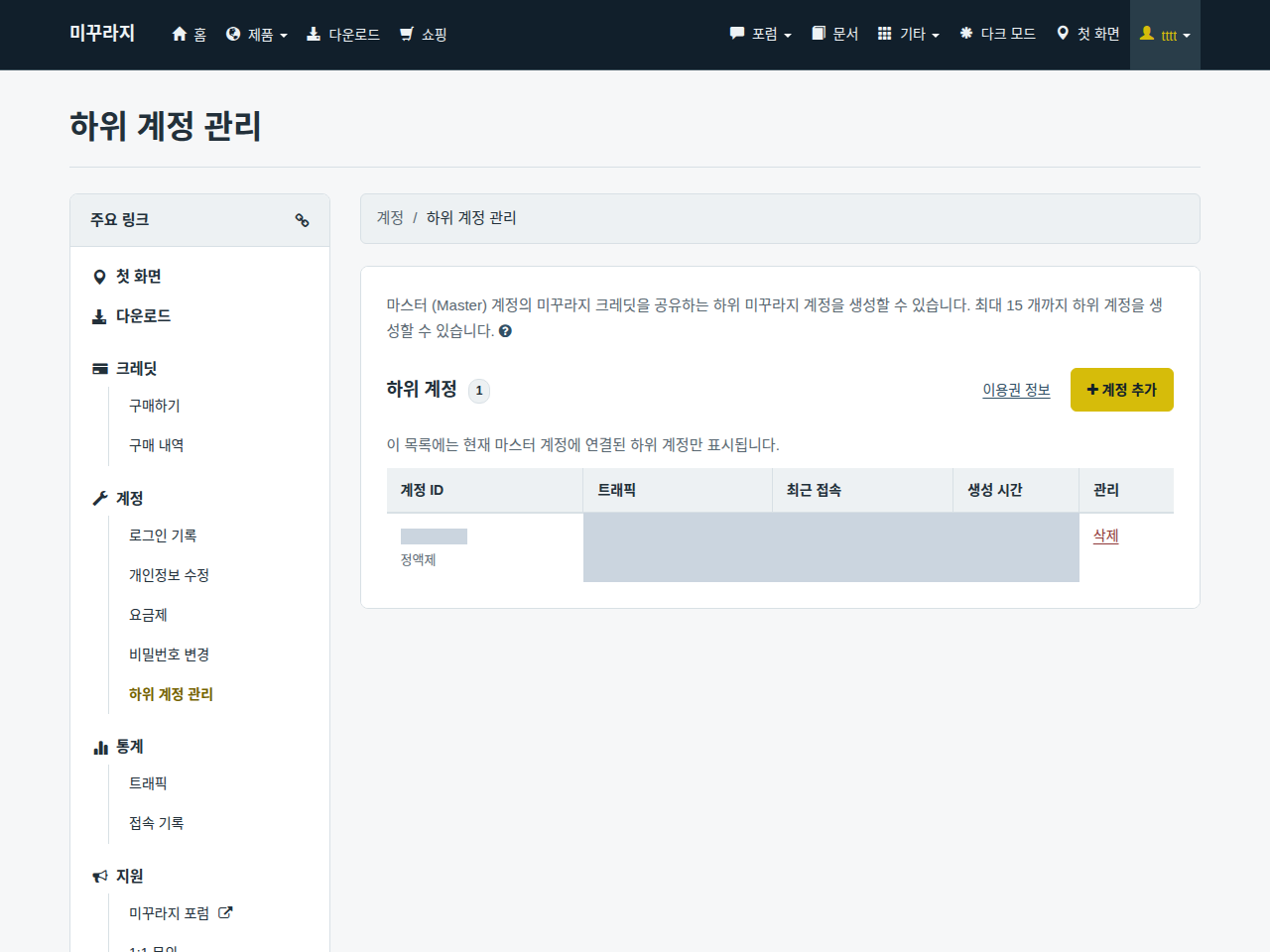Open the tttt user account dropdown

tap(1165, 35)
